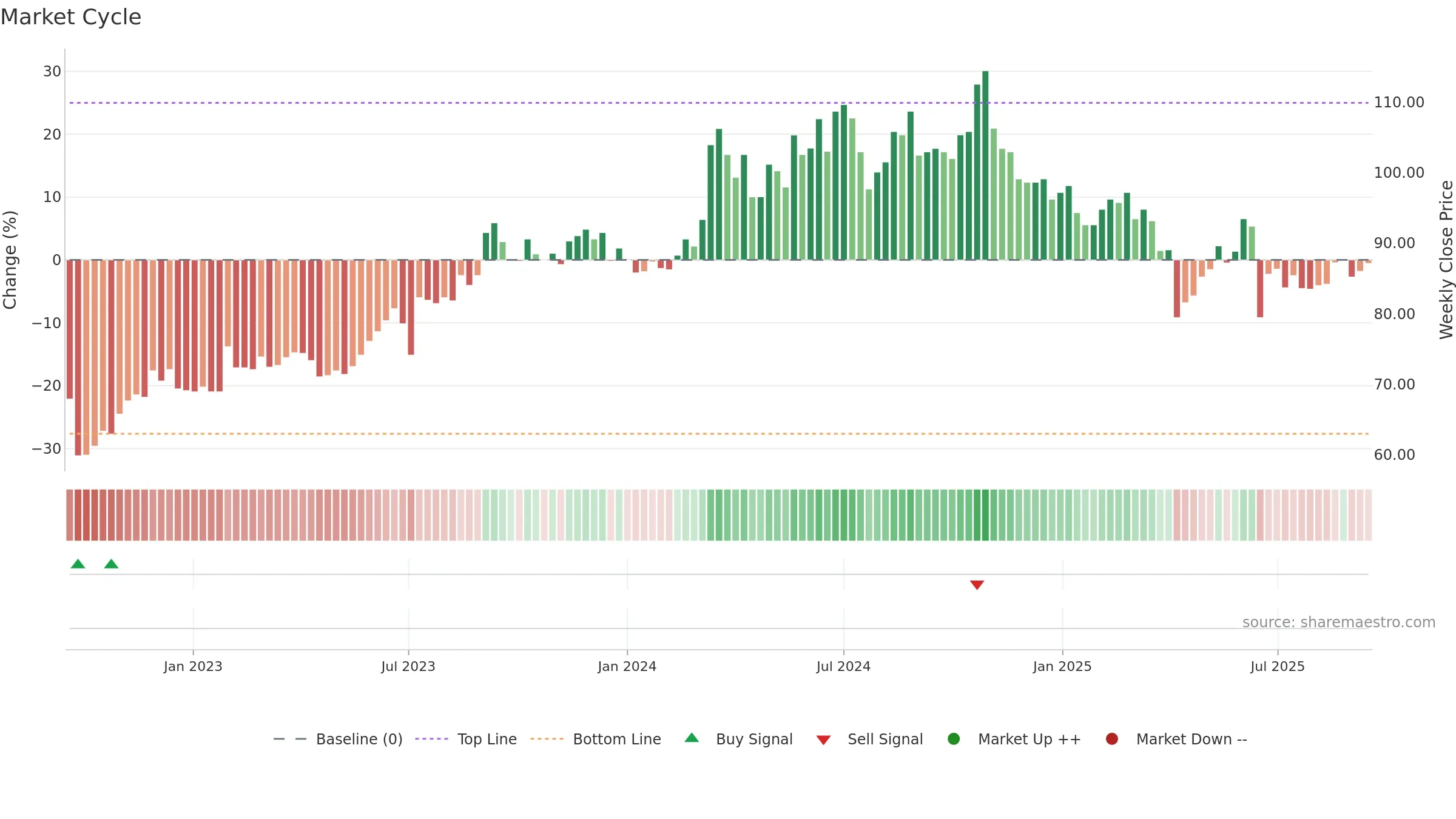Toggle Market Down -- legend entry
Screen dimensions: 1456x819
pos(1176,739)
